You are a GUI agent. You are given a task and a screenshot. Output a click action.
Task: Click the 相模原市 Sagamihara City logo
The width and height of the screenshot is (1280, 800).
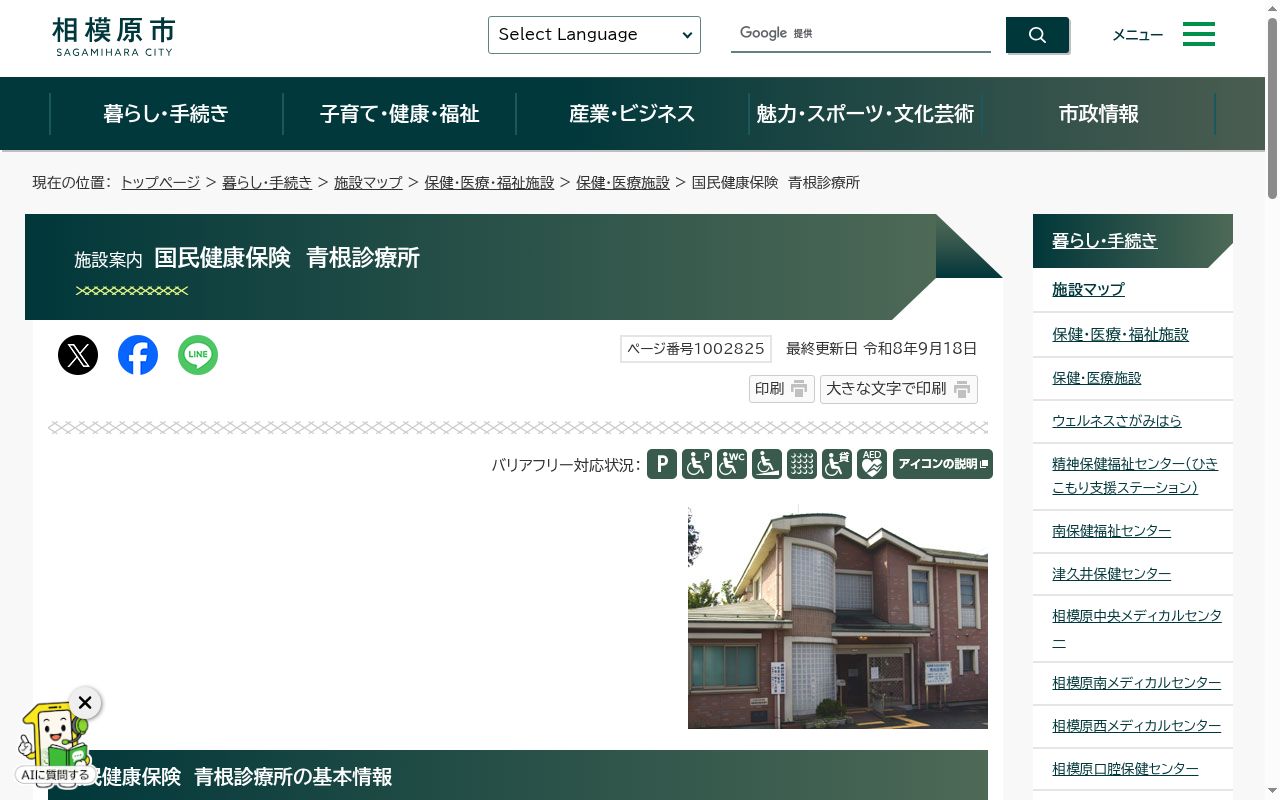point(113,36)
